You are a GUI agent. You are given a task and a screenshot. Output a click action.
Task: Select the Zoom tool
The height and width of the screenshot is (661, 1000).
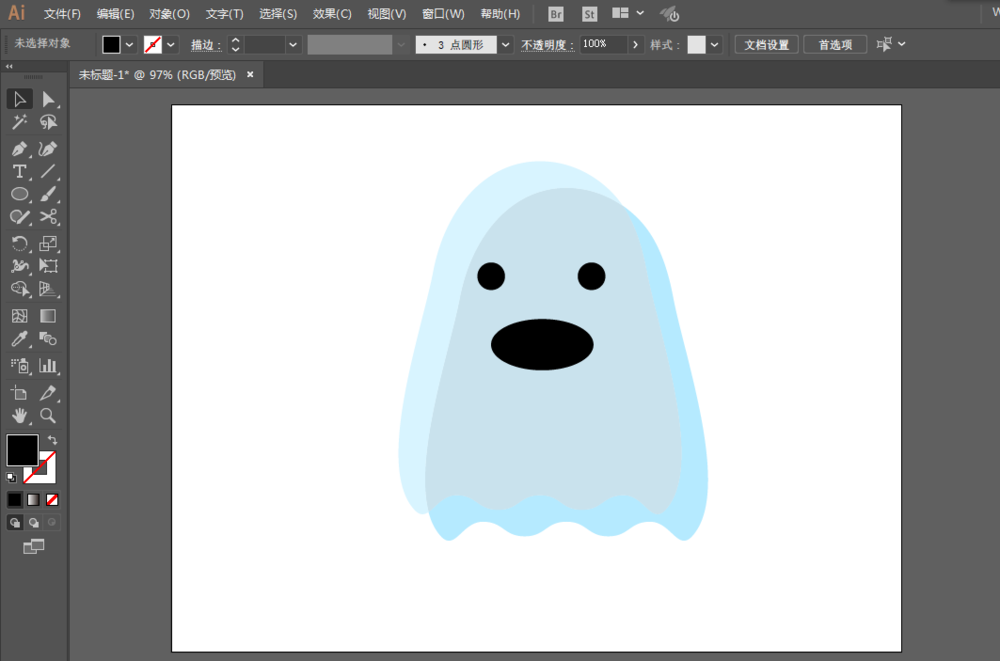(48, 416)
